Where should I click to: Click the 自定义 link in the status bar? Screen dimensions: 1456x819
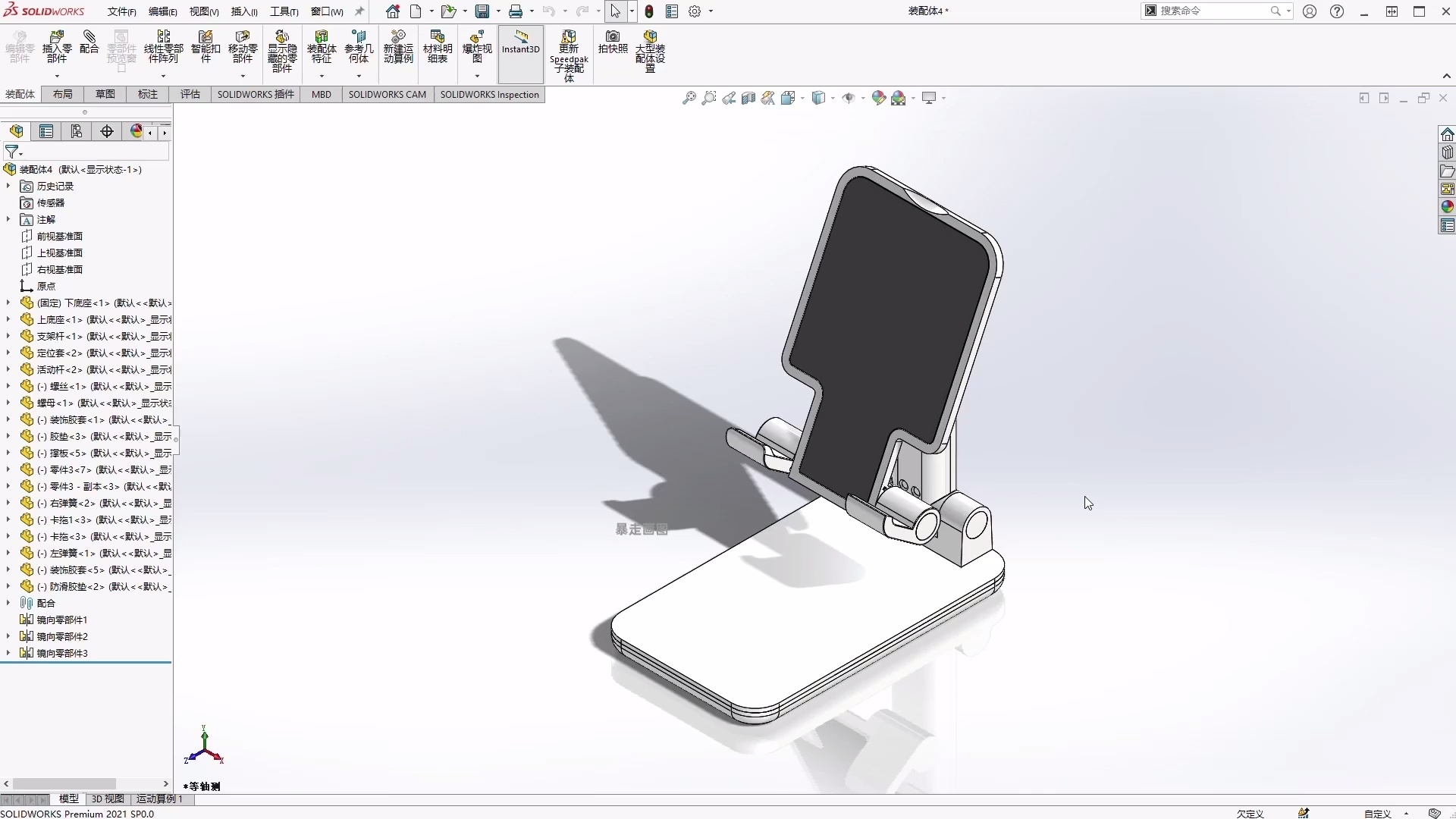tap(1376, 814)
